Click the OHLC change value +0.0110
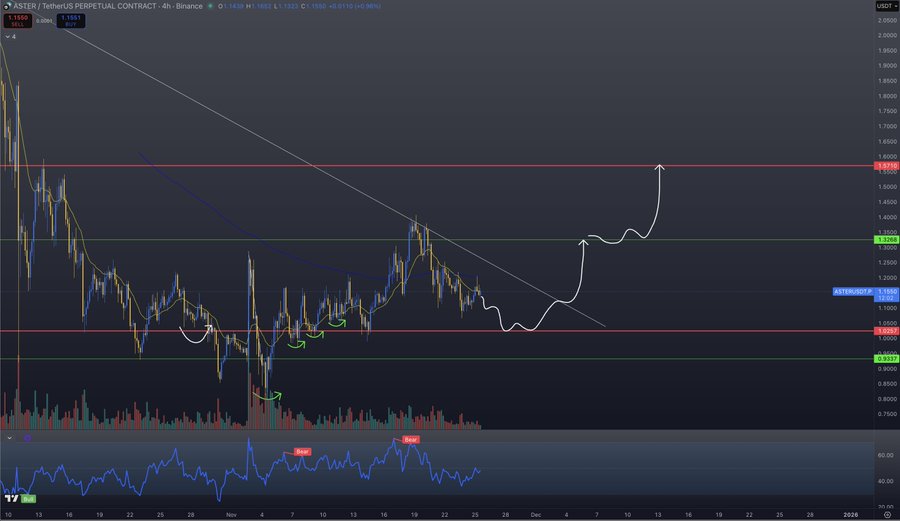The image size is (900, 521). 342,6
